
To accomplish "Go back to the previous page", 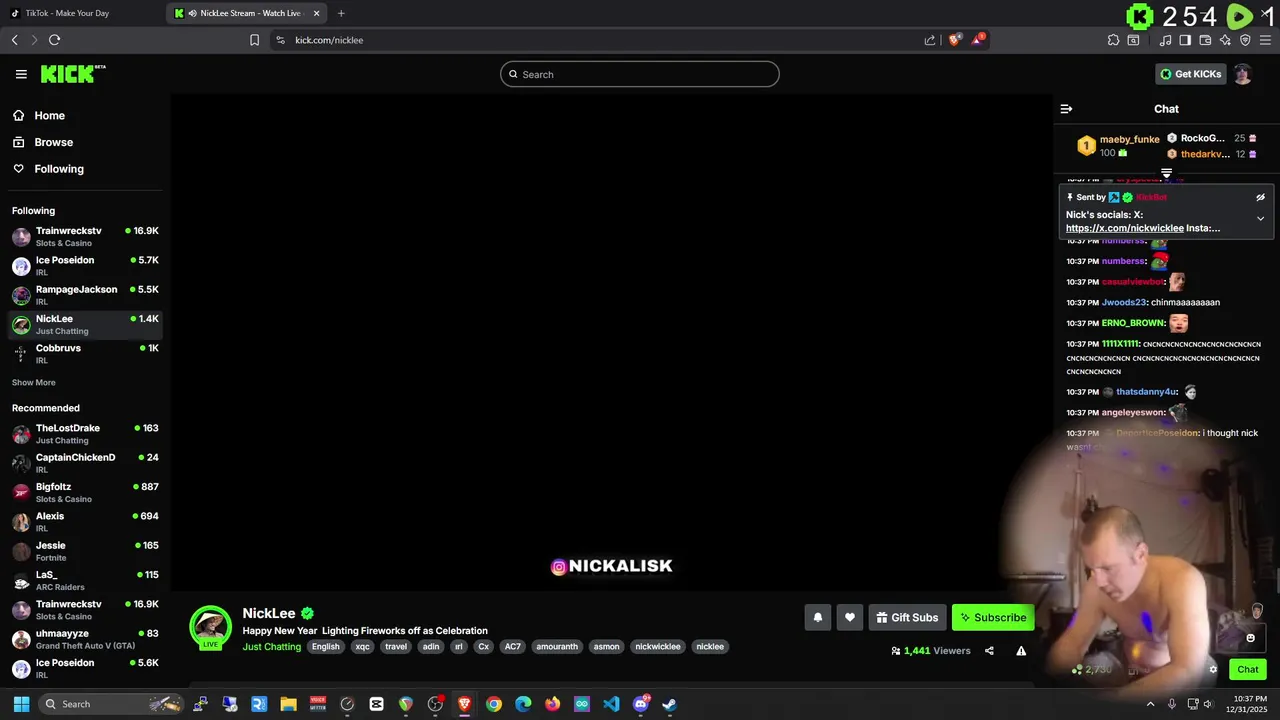I will click(x=14, y=40).
